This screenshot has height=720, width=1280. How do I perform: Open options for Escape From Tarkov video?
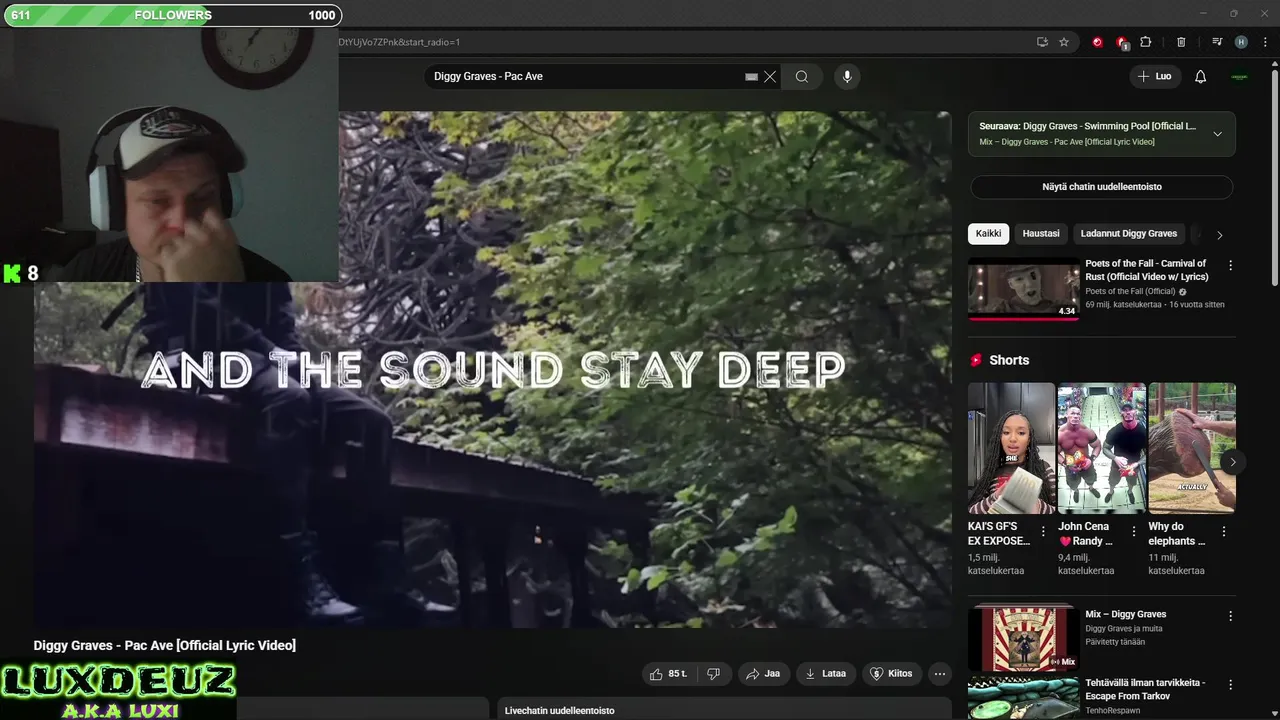(x=1231, y=685)
